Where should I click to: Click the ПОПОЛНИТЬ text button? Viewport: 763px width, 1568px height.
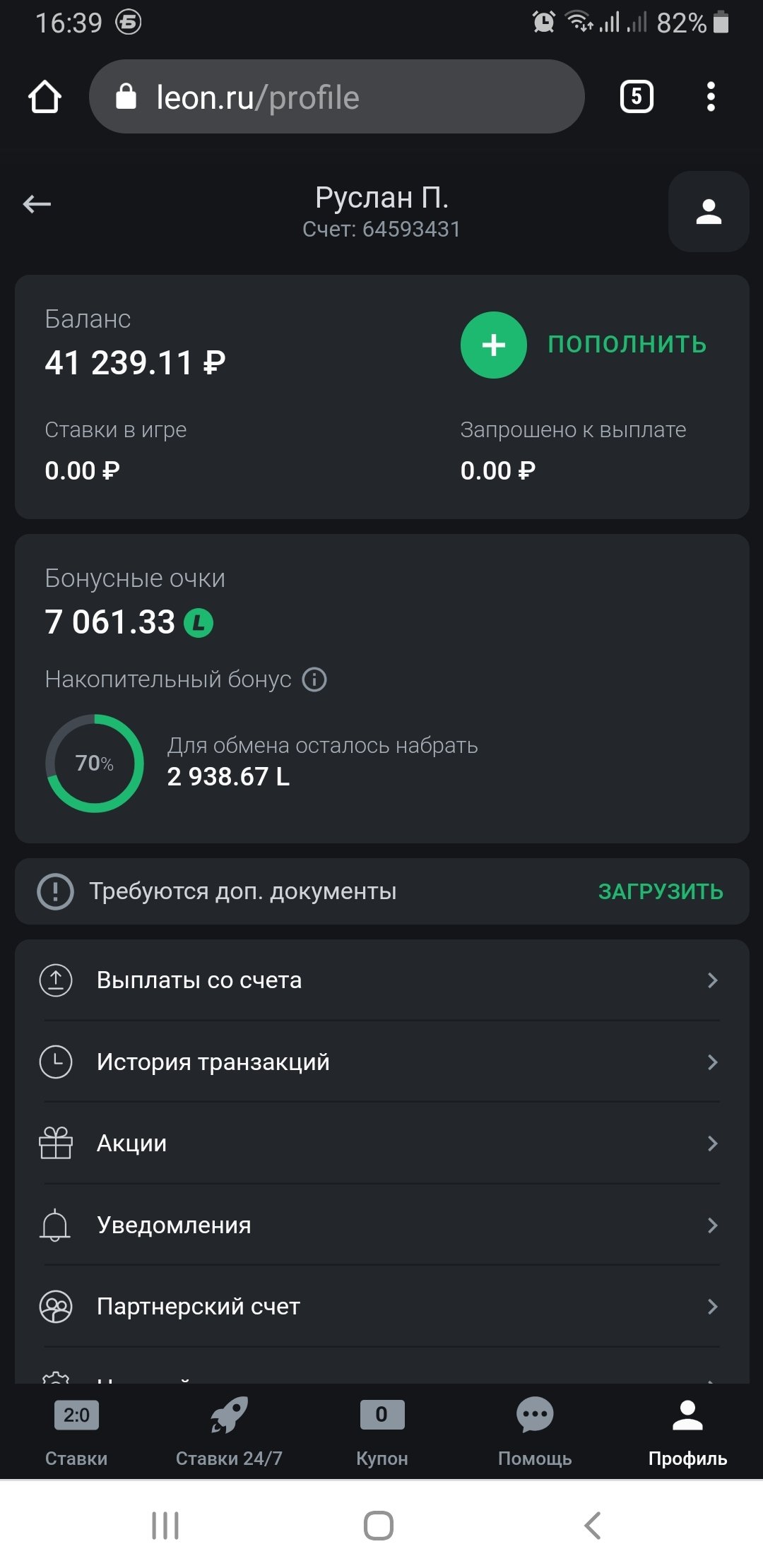pyautogui.click(x=627, y=345)
